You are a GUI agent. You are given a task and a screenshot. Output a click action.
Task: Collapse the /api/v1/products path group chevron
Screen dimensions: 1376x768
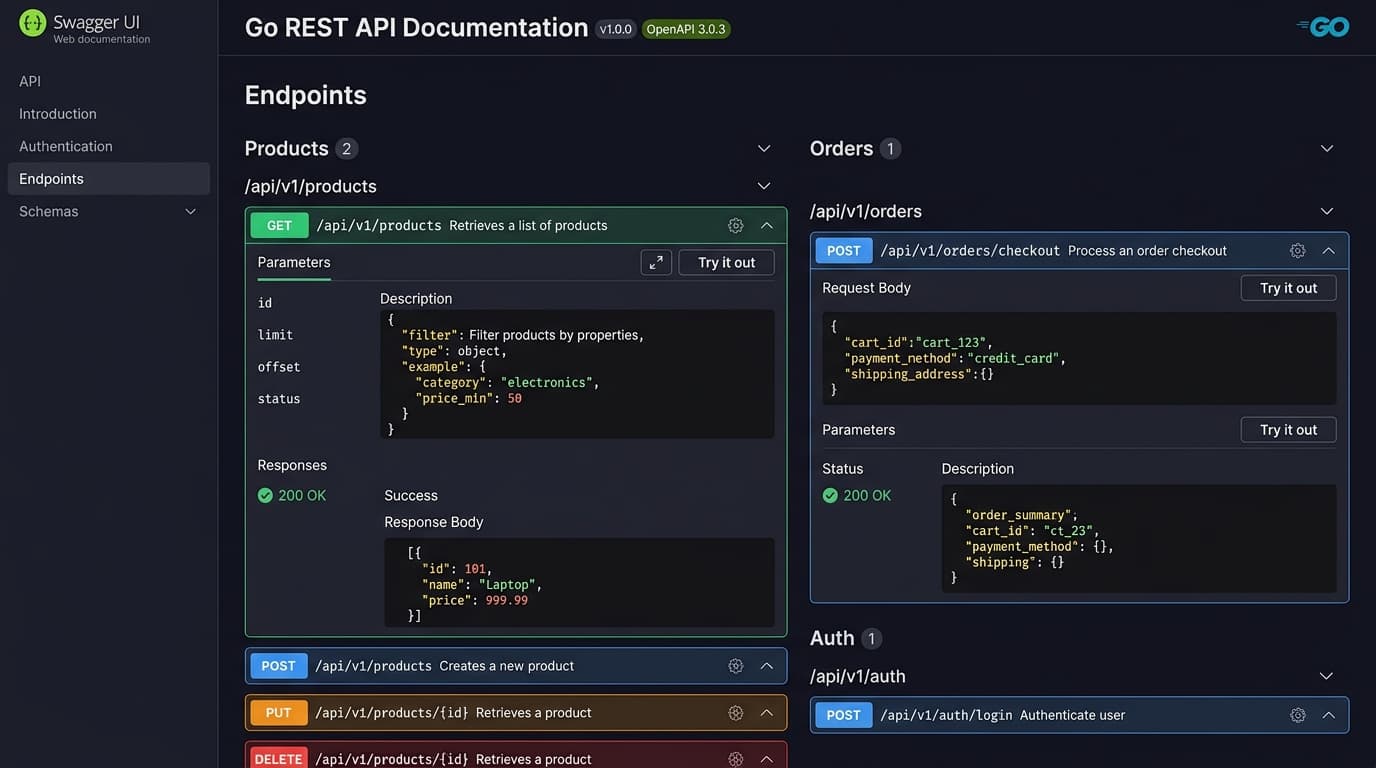click(x=764, y=186)
